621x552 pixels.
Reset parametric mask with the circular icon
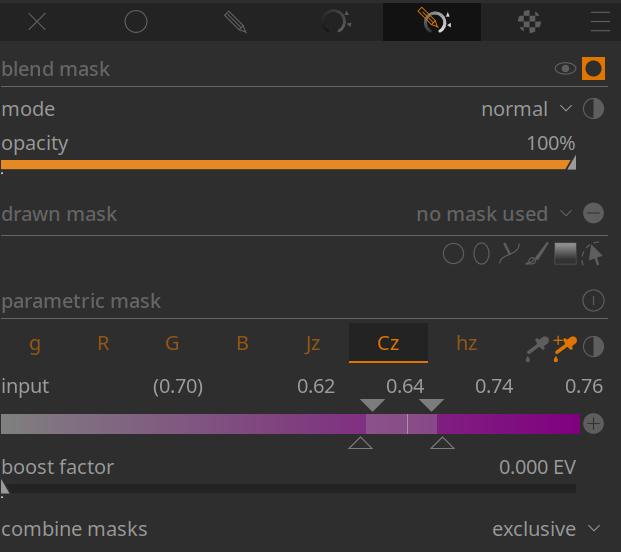coord(593,301)
